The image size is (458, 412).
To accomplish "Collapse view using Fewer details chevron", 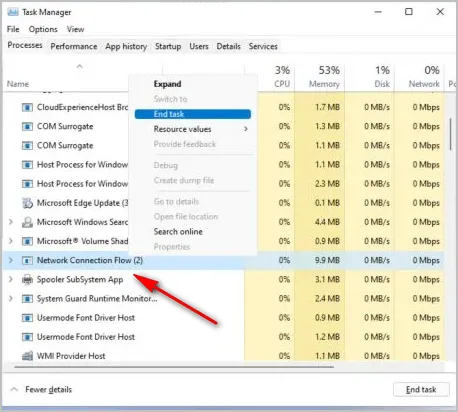I will pyautogui.click(x=14, y=389).
